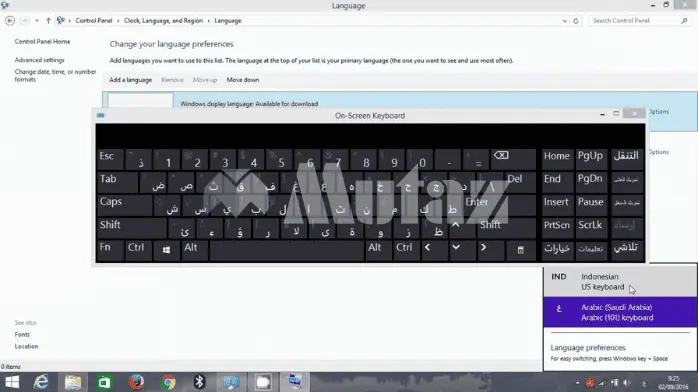This screenshot has width=698, height=392.
Task: Show hidden tray icons arrow
Action: pos(577,383)
